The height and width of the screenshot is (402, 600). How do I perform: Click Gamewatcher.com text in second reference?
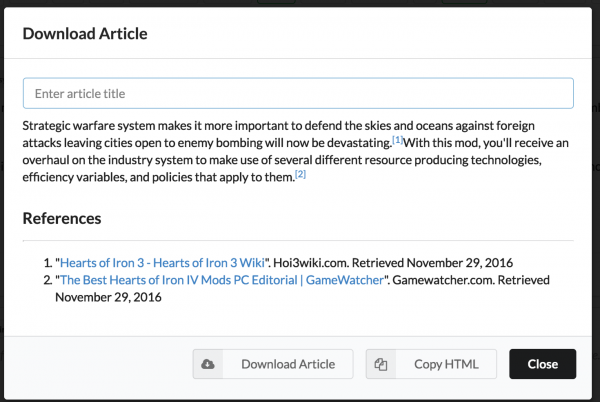(x=443, y=280)
